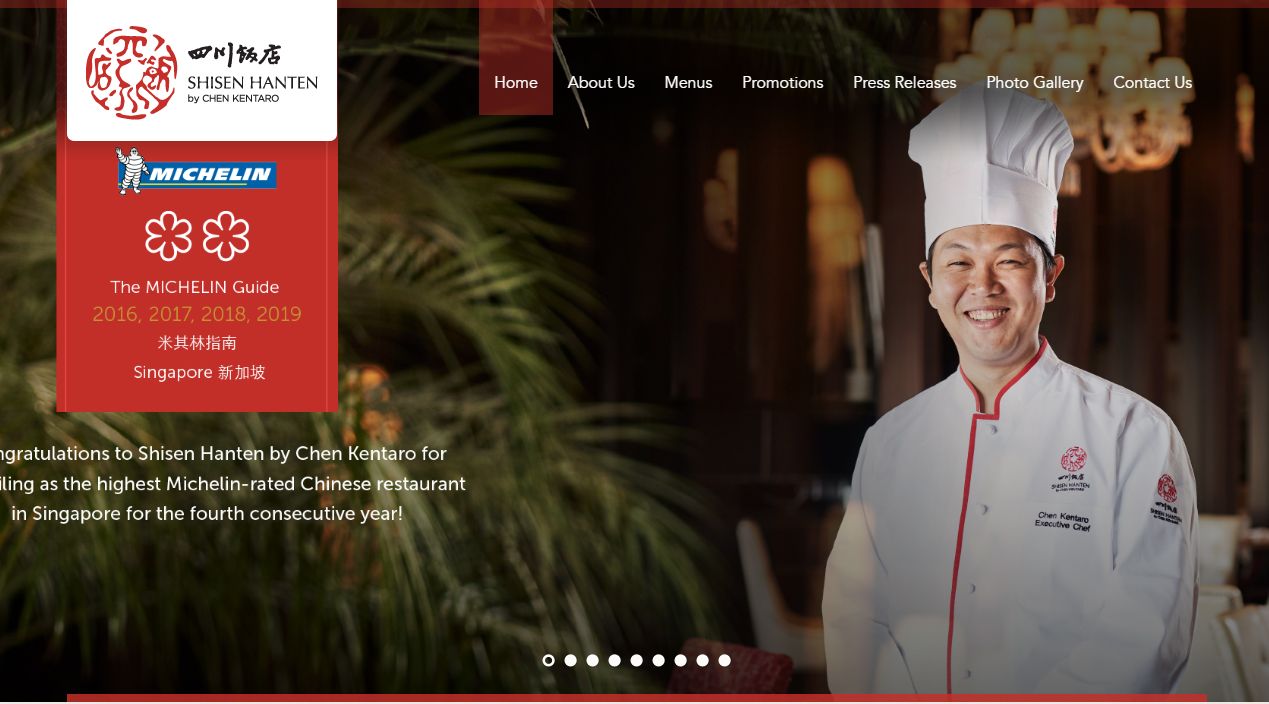View the Photo Gallery page
This screenshot has width=1269, height=704.
[1035, 82]
